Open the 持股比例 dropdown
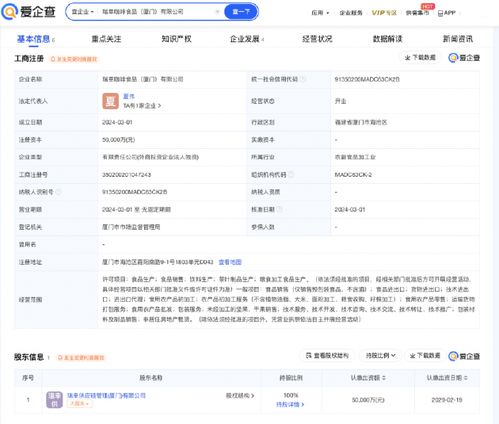This screenshot has width=499, height=424. [x=381, y=356]
